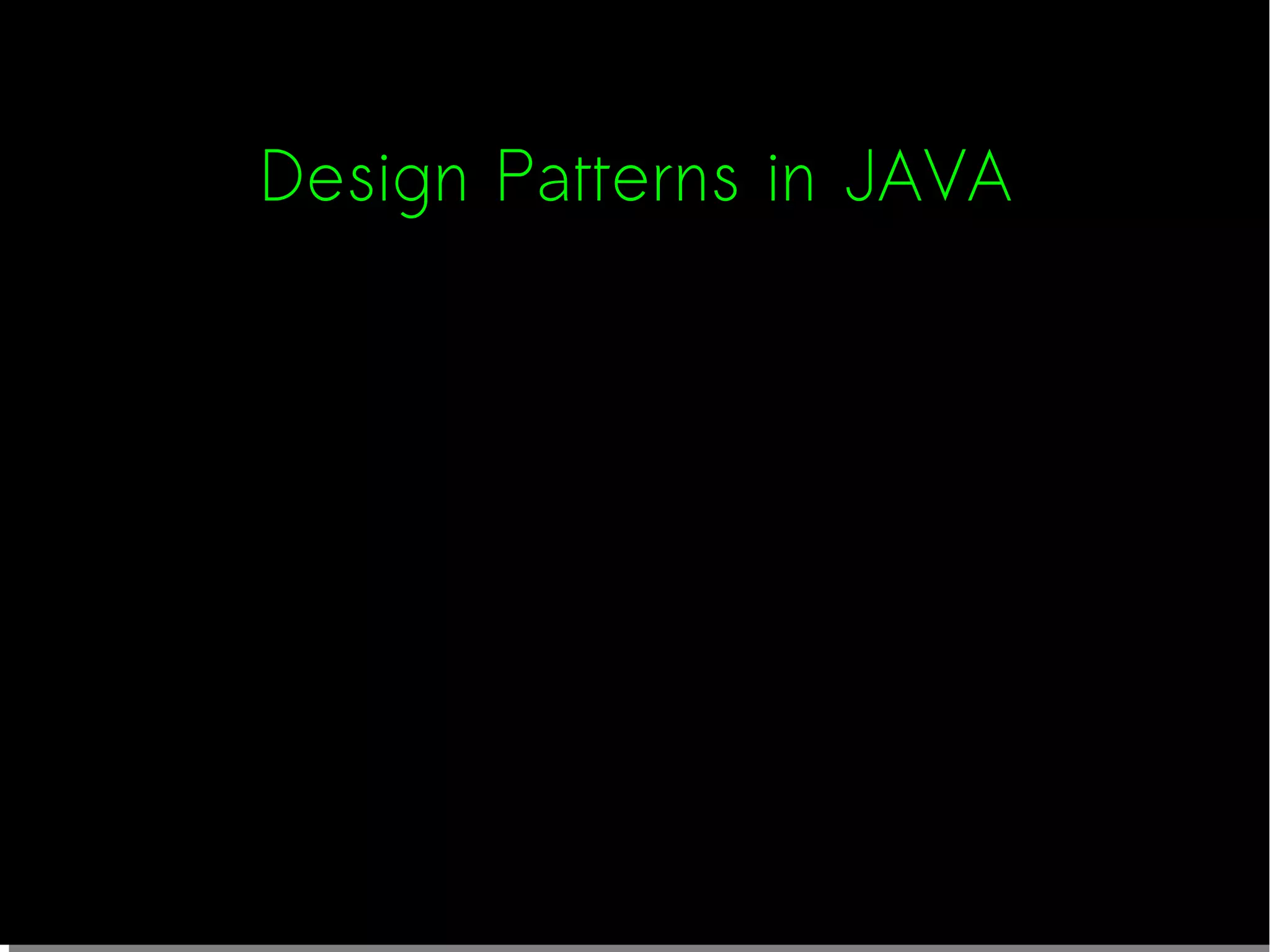Screen dimensions: 1270x952
Task: Click the word "Design" in the title
Action: [363, 177]
